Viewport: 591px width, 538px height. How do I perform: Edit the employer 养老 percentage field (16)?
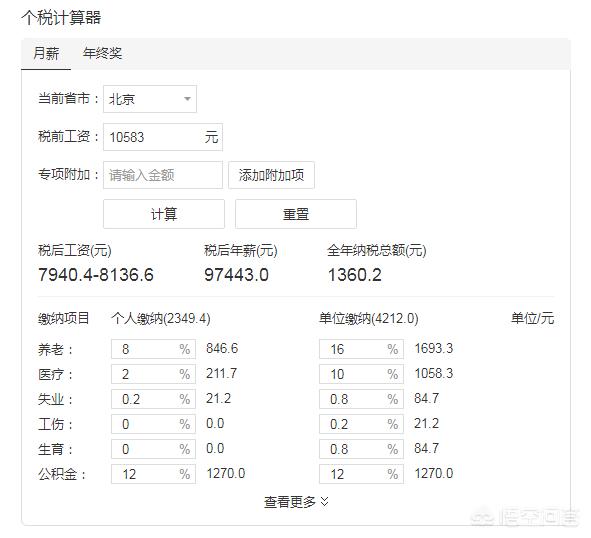(x=361, y=349)
